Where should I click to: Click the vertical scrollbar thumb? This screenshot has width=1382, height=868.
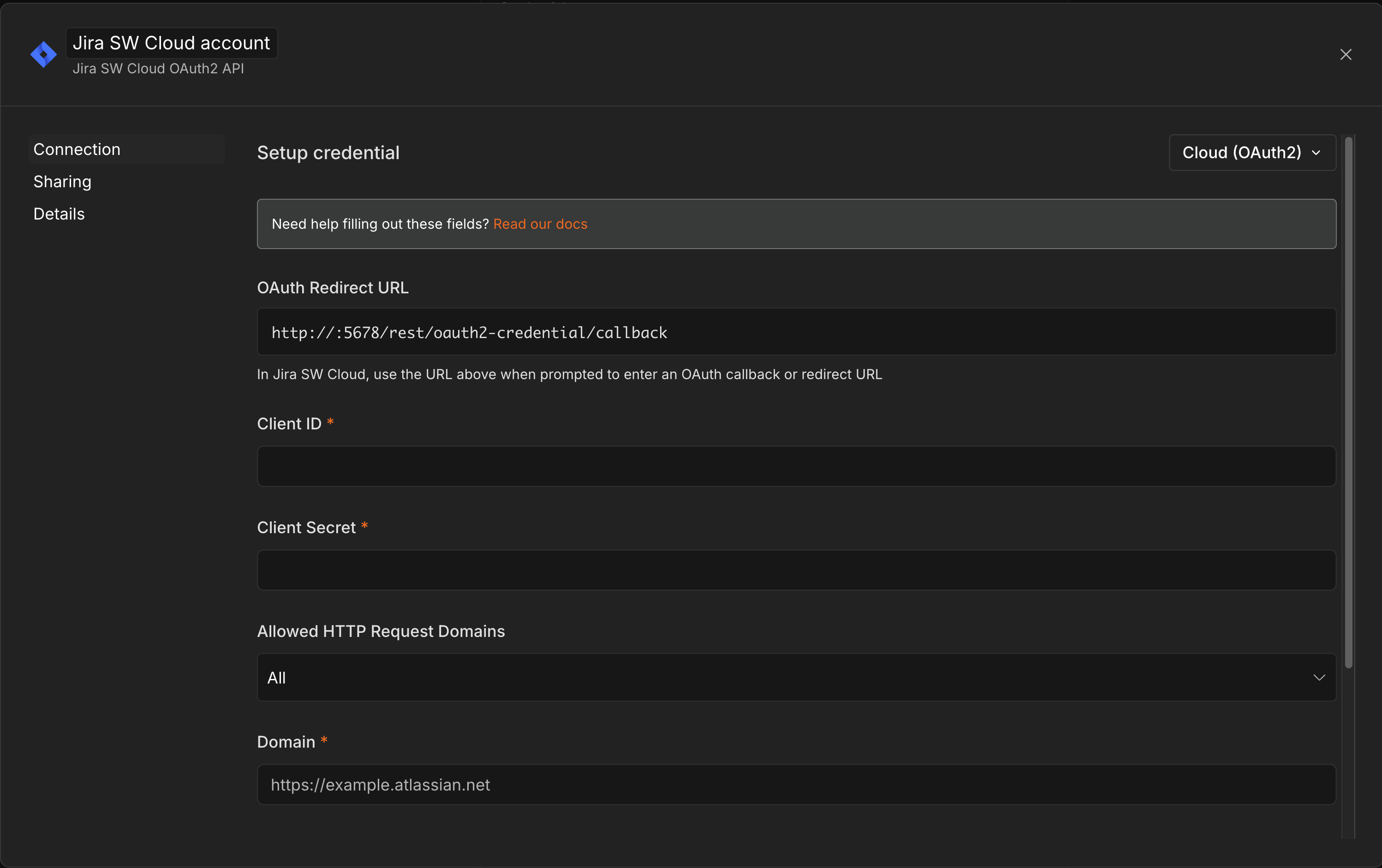click(1349, 402)
